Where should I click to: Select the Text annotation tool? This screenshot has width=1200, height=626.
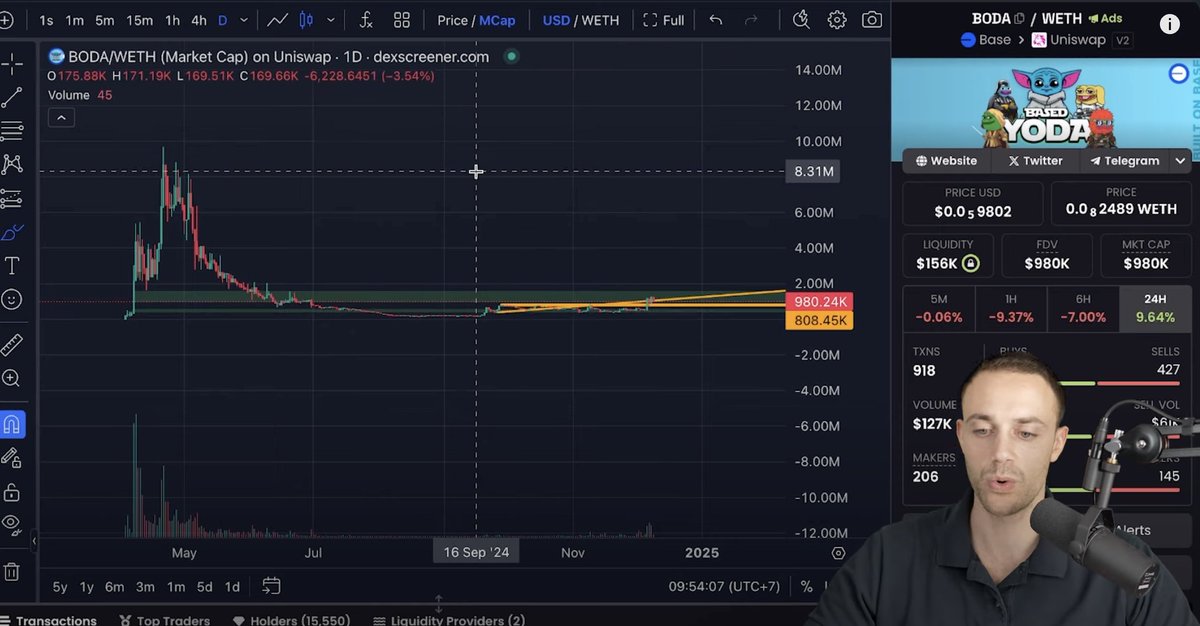tap(12, 265)
